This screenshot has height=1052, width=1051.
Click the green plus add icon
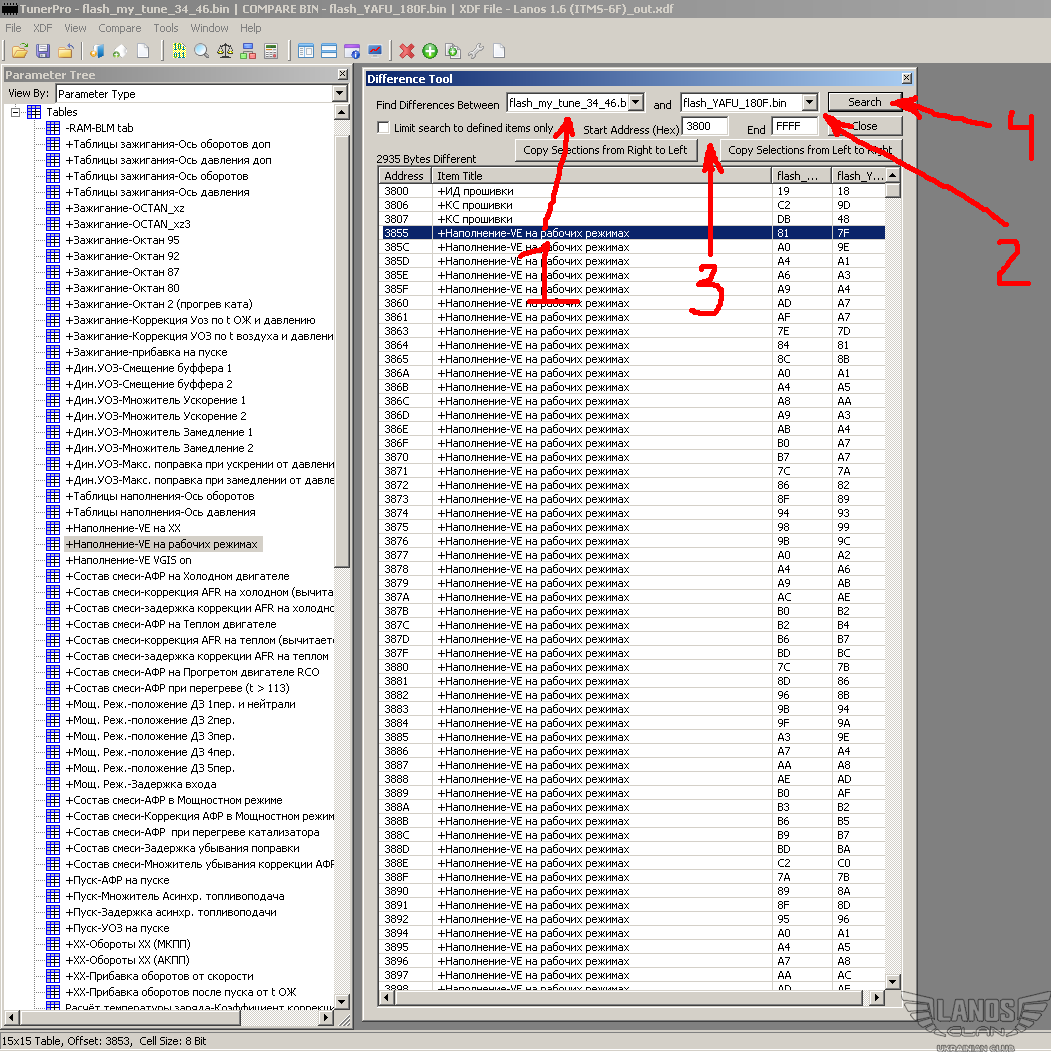point(429,51)
